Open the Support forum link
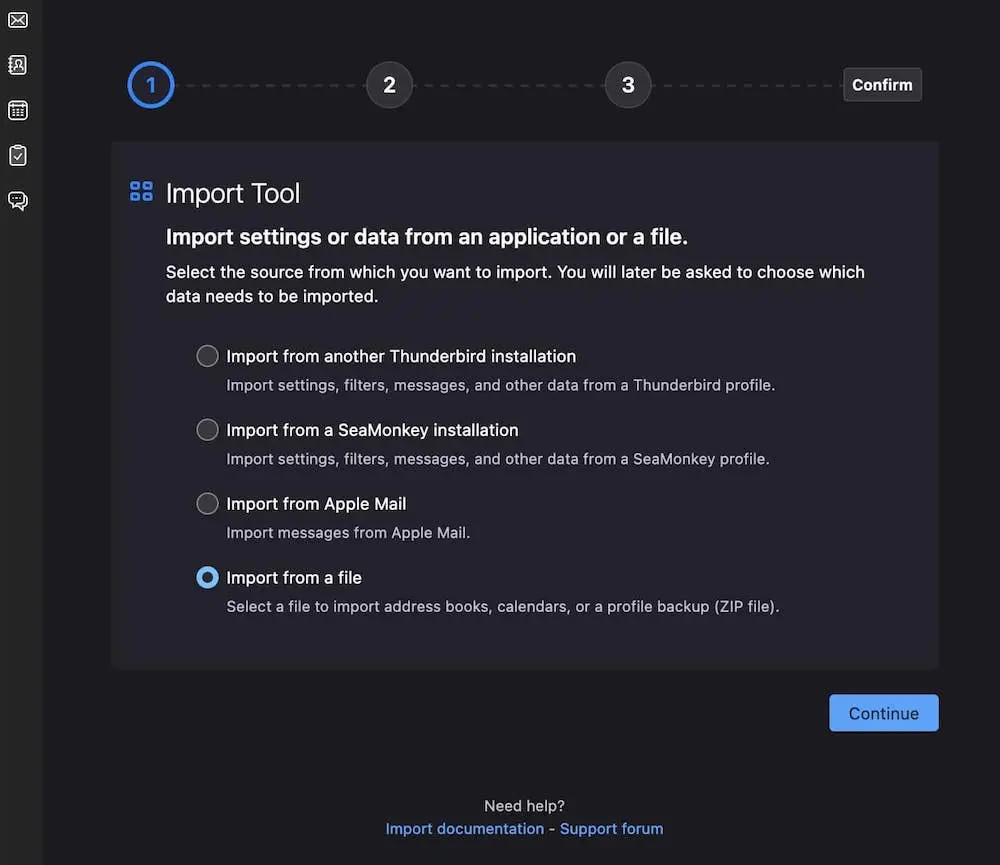Screen dimensions: 1000x865 point(611,828)
